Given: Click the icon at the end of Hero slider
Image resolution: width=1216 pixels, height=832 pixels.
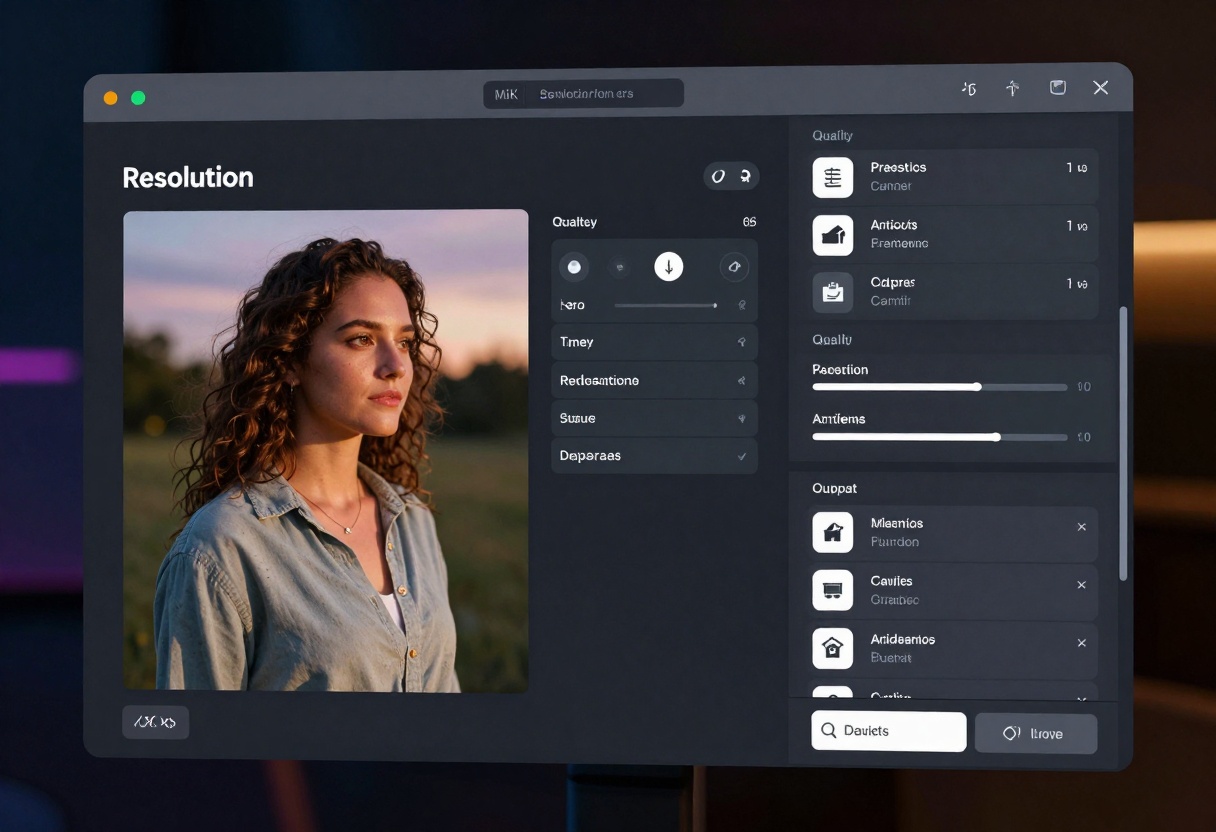Looking at the screenshot, I should 742,305.
